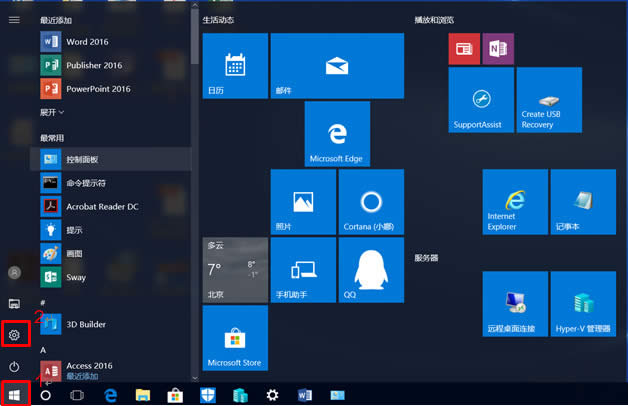Click the Power button icon
This screenshot has height=406, width=628.
tap(14, 367)
